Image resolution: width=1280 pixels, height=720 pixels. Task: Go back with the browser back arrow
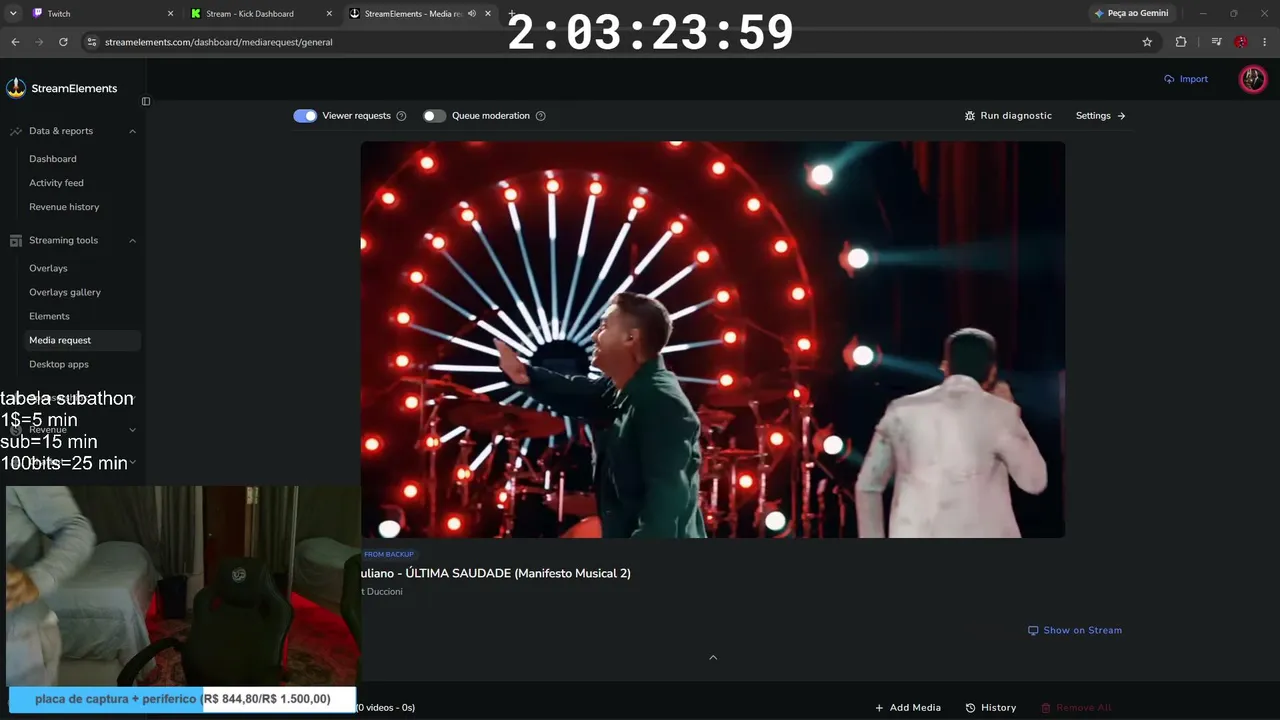coord(15,42)
